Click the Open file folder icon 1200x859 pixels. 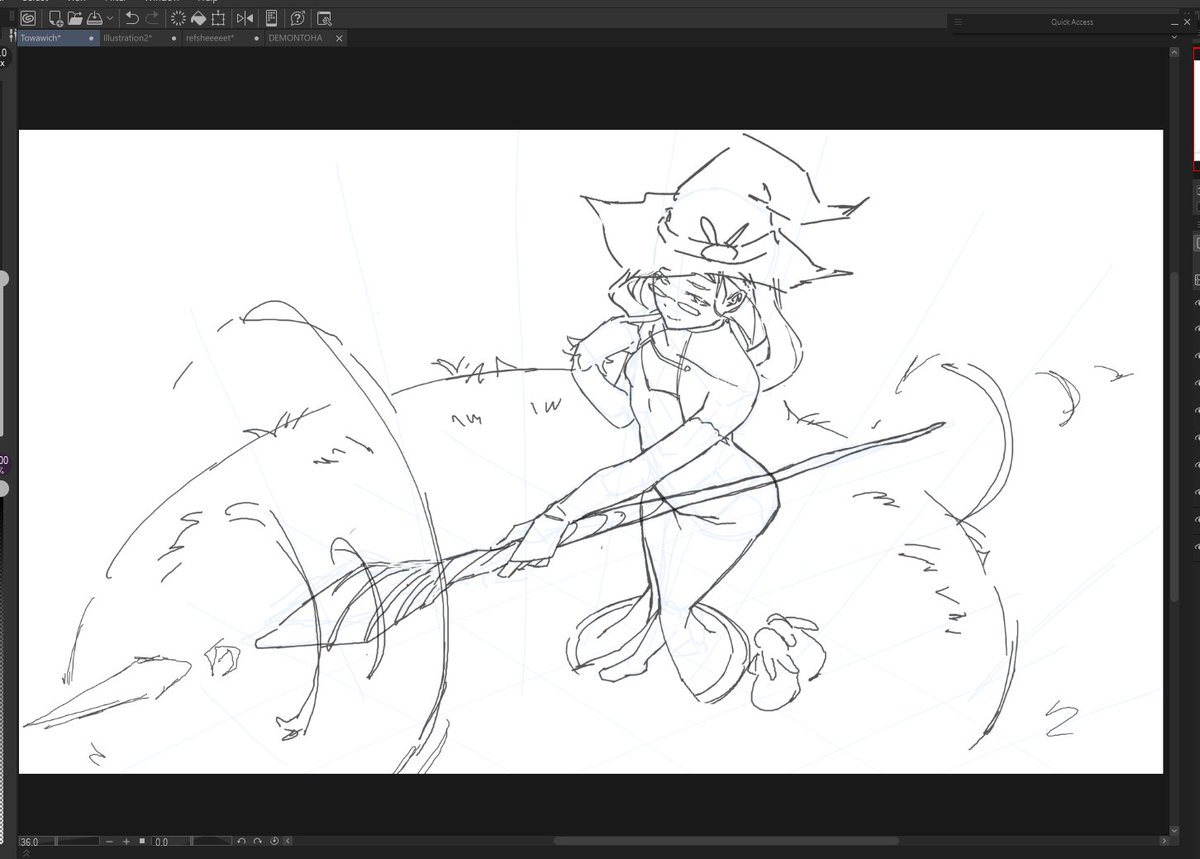click(75, 18)
